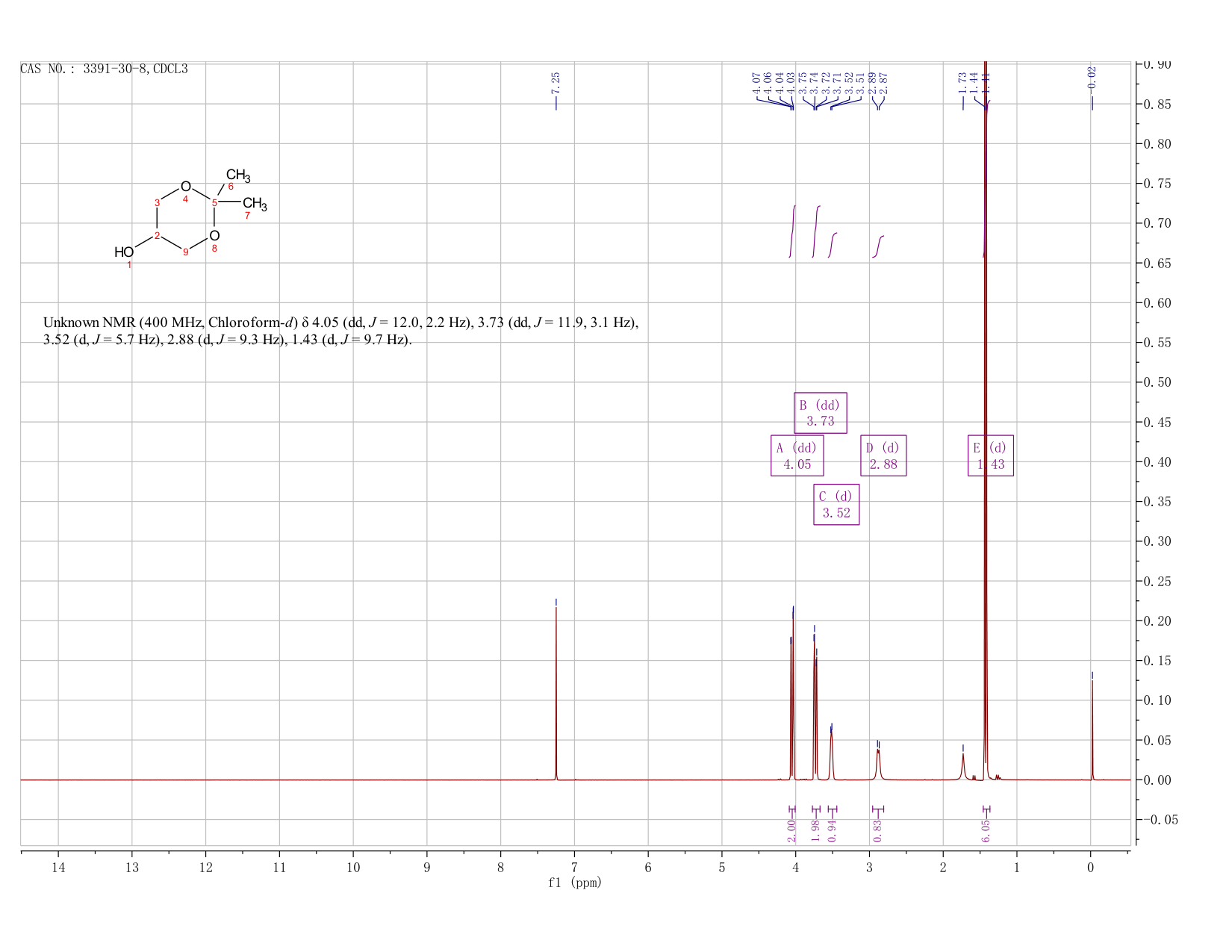Click integral value 0.83

[x=878, y=830]
